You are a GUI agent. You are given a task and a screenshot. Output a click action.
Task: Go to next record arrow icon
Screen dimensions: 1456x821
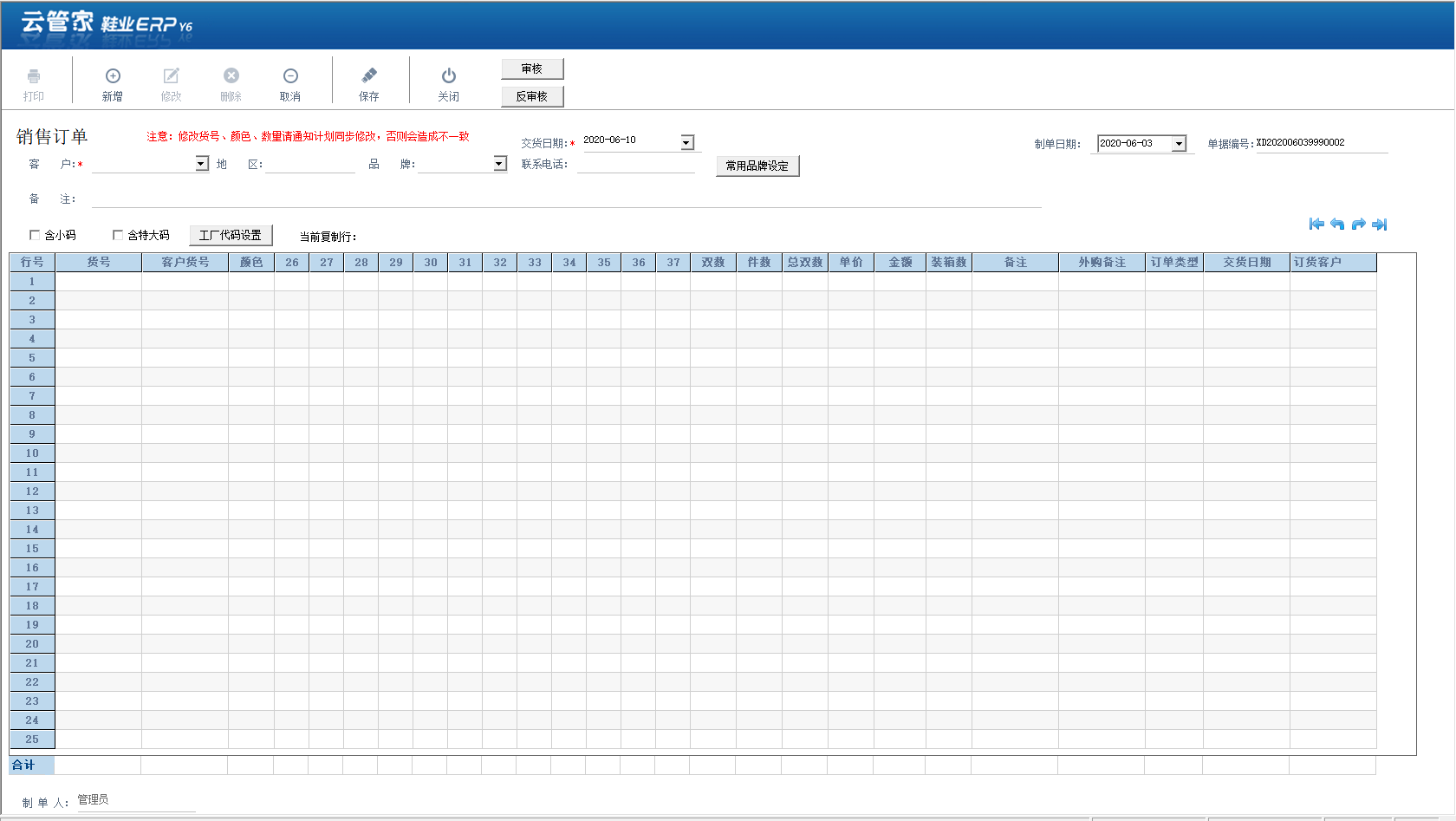click(1359, 225)
